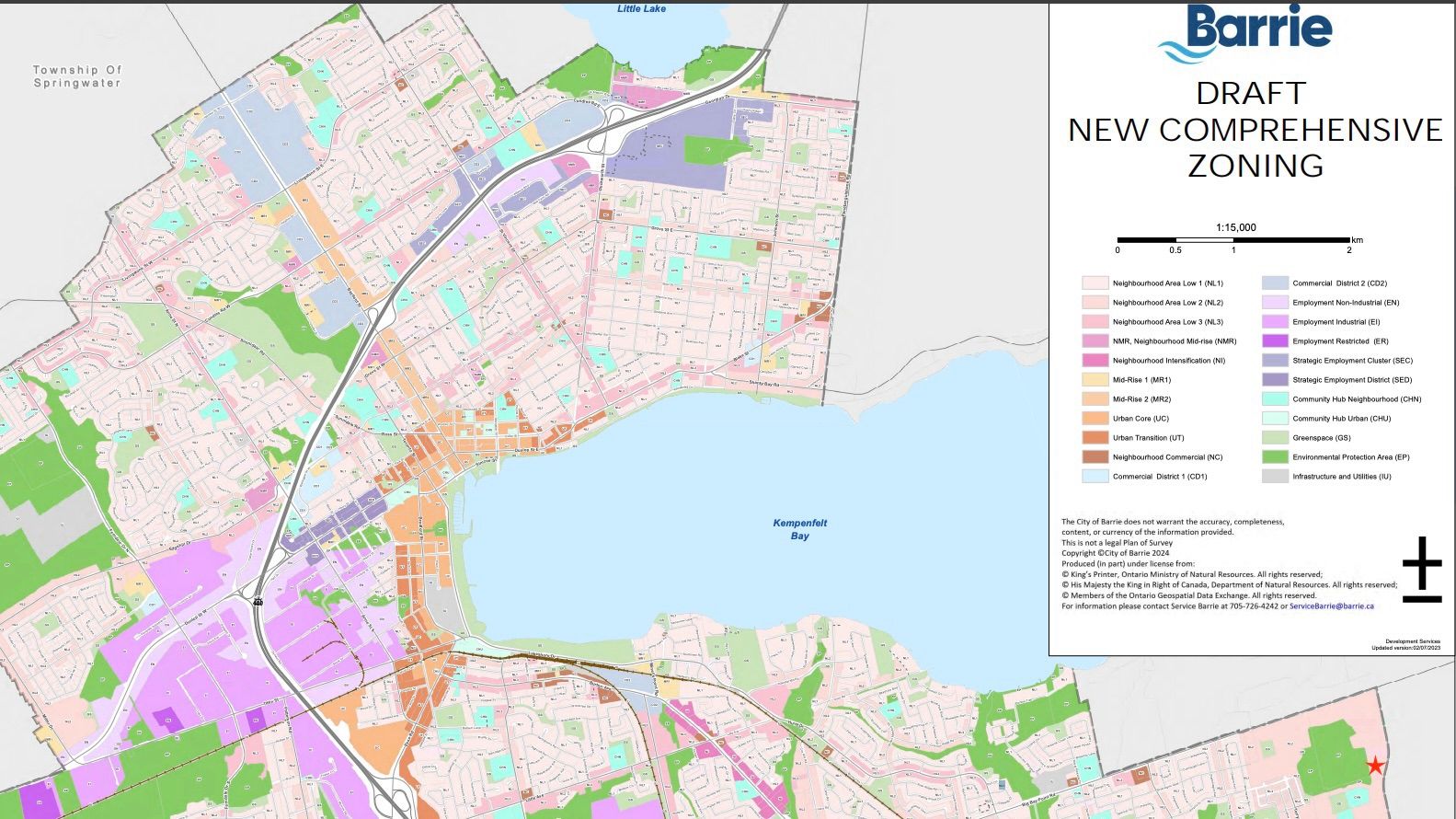The width and height of the screenshot is (1456, 819).
Task: Click the Neighbourhood Area Low 1 (NL1) swatch
Action: click(x=1095, y=283)
